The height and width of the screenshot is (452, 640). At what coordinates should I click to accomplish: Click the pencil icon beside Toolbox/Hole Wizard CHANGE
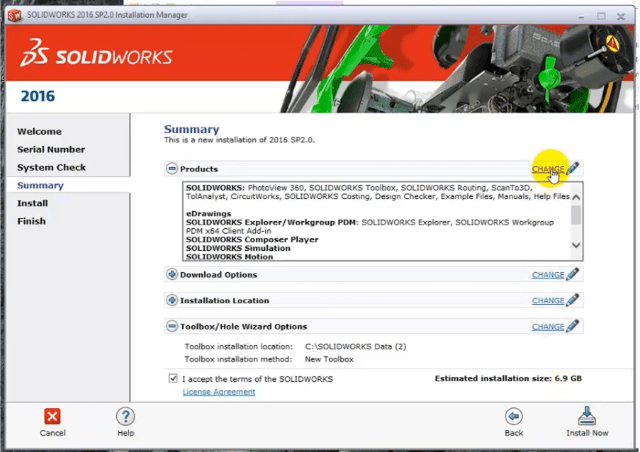pyautogui.click(x=573, y=326)
